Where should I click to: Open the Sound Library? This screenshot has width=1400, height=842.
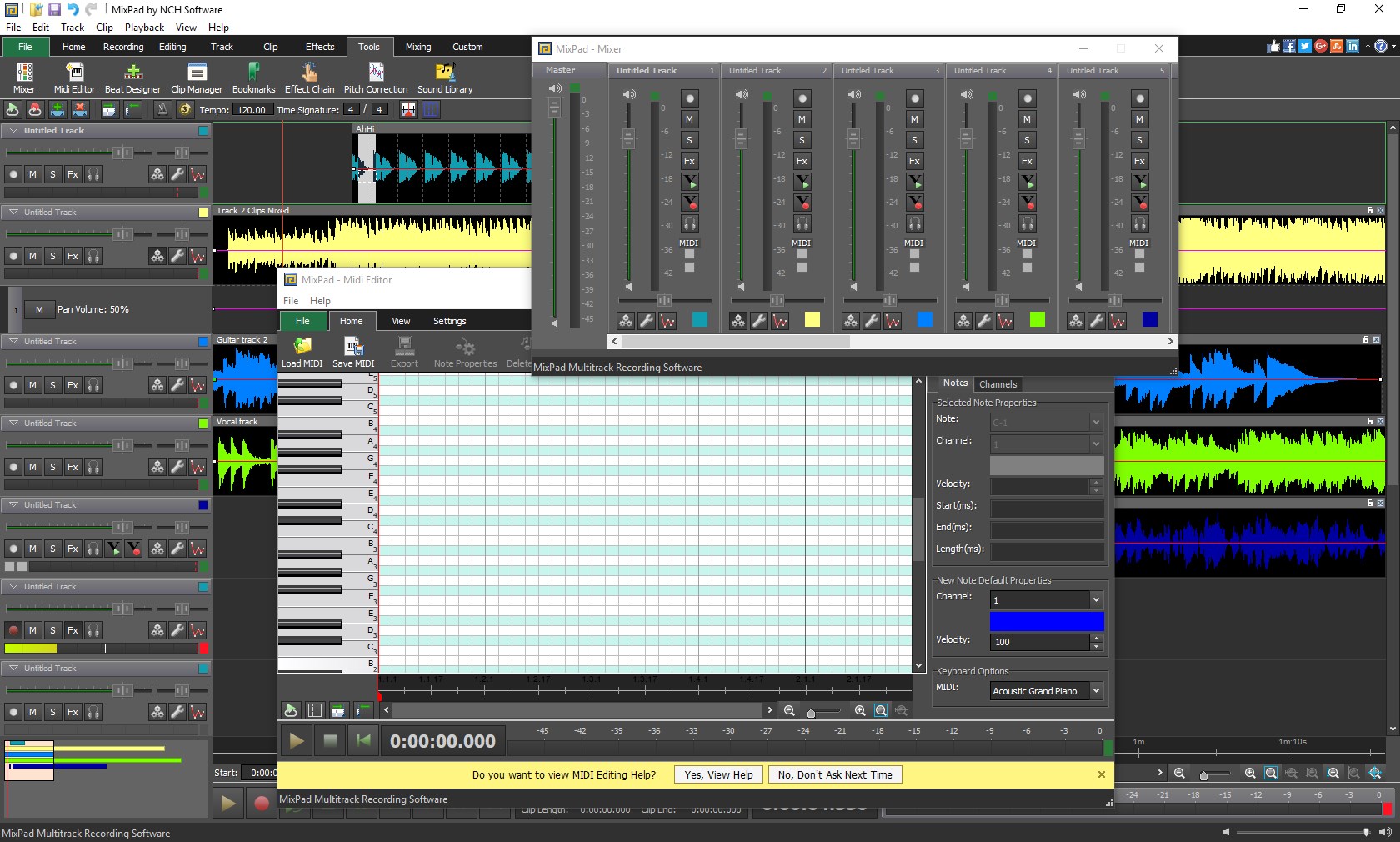(445, 78)
